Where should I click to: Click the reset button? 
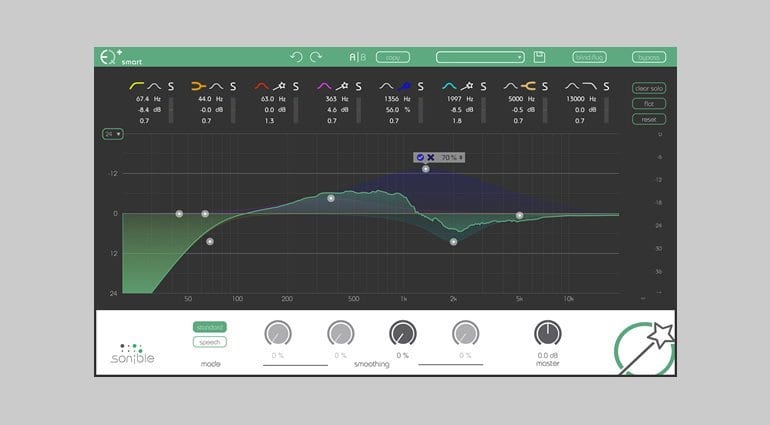click(649, 119)
